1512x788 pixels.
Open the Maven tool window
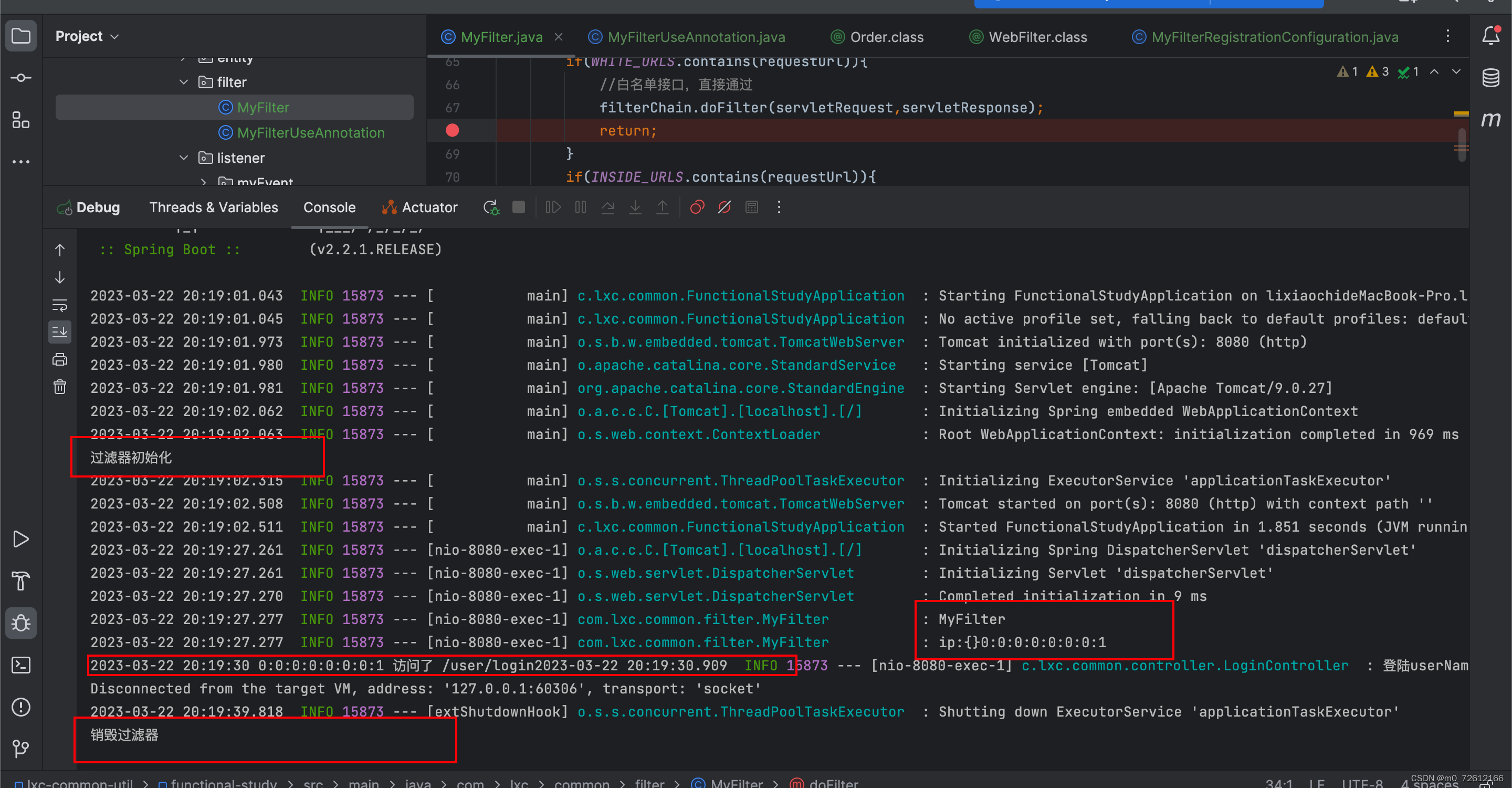pyautogui.click(x=1490, y=120)
